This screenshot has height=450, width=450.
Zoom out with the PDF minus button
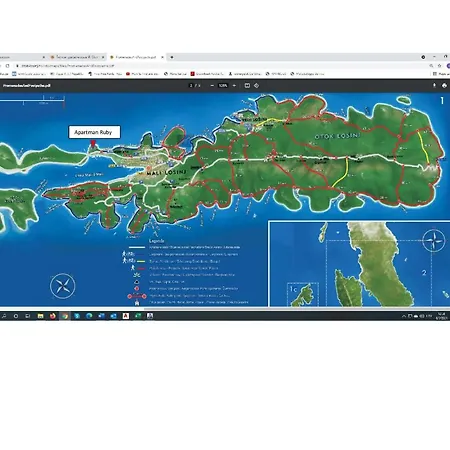coord(212,86)
